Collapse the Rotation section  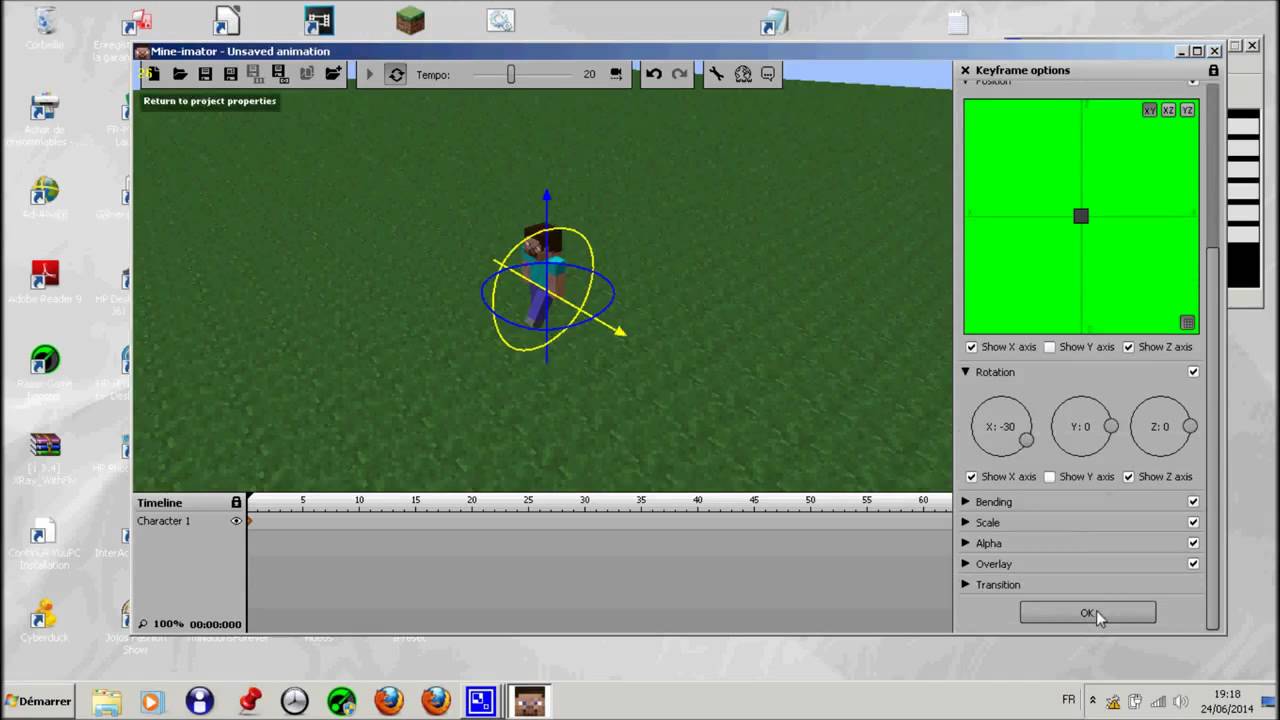pyautogui.click(x=966, y=372)
